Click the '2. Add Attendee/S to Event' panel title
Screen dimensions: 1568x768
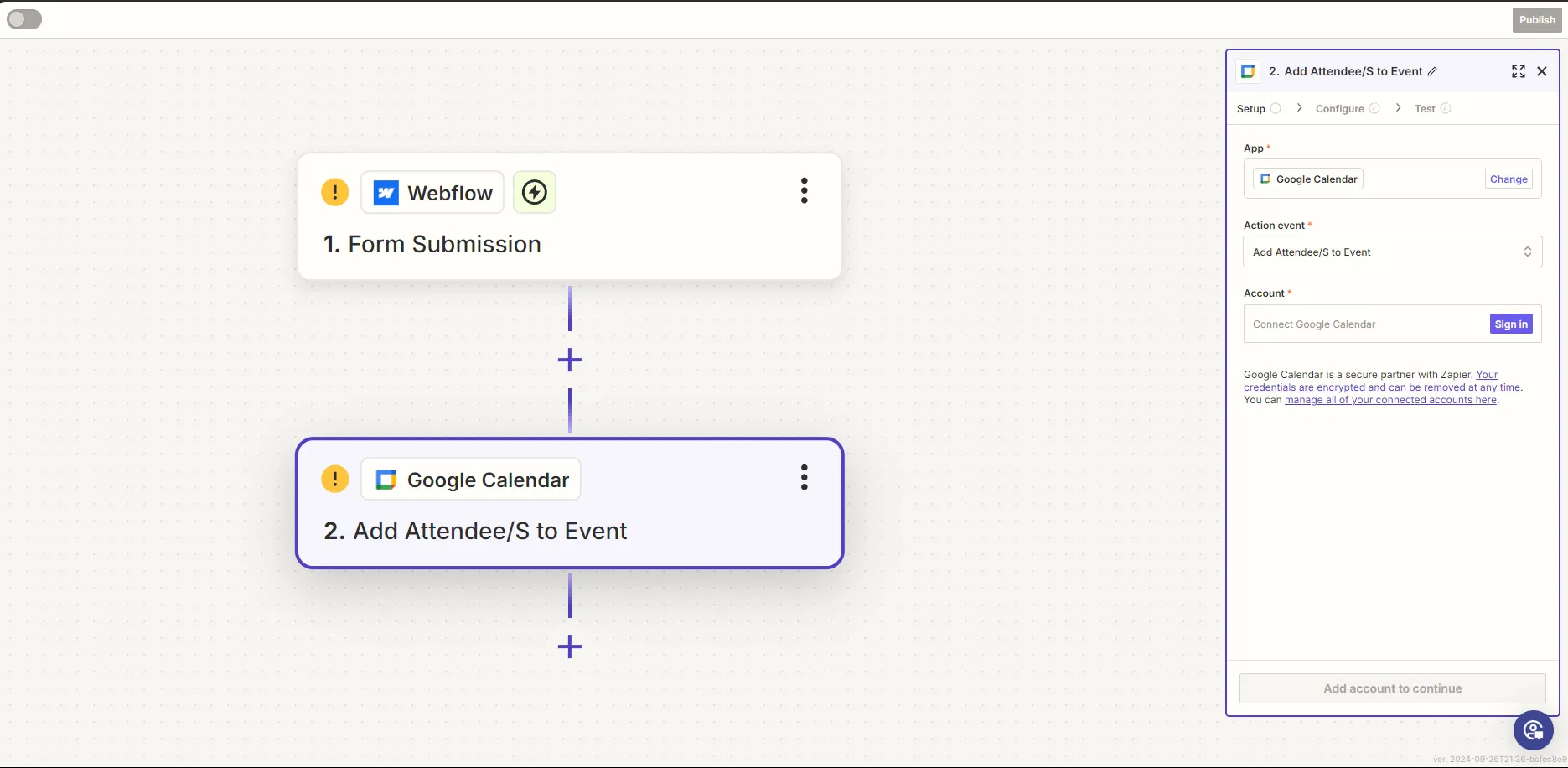coord(1346,71)
